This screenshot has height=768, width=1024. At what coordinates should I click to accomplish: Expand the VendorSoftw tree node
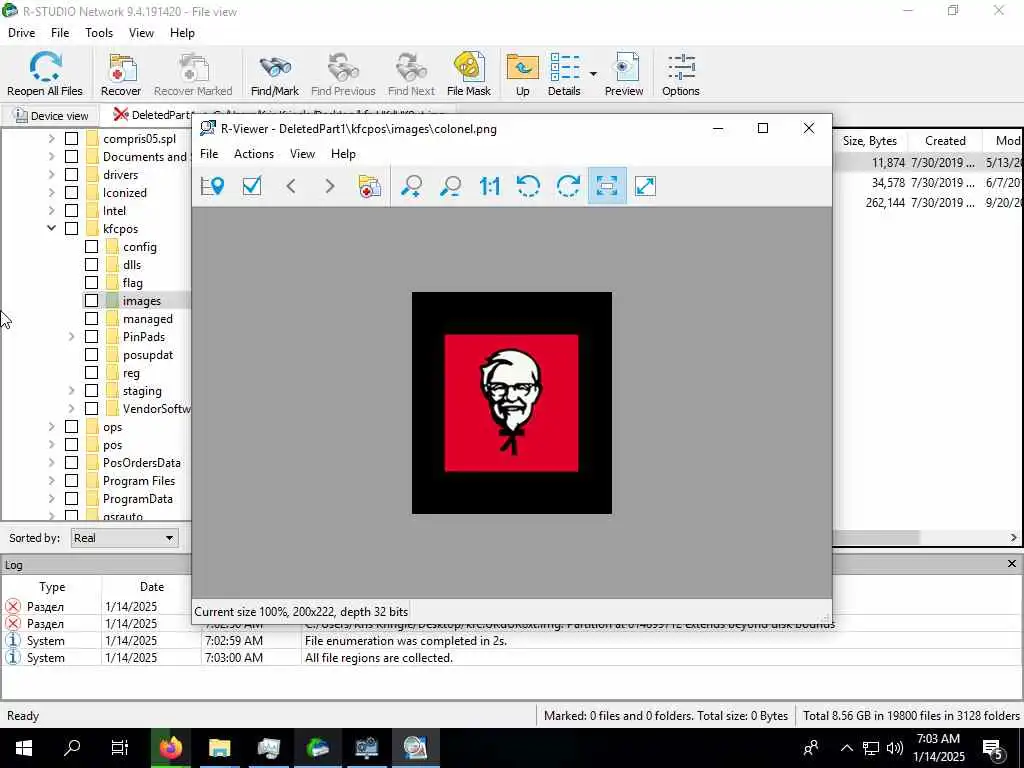point(71,408)
